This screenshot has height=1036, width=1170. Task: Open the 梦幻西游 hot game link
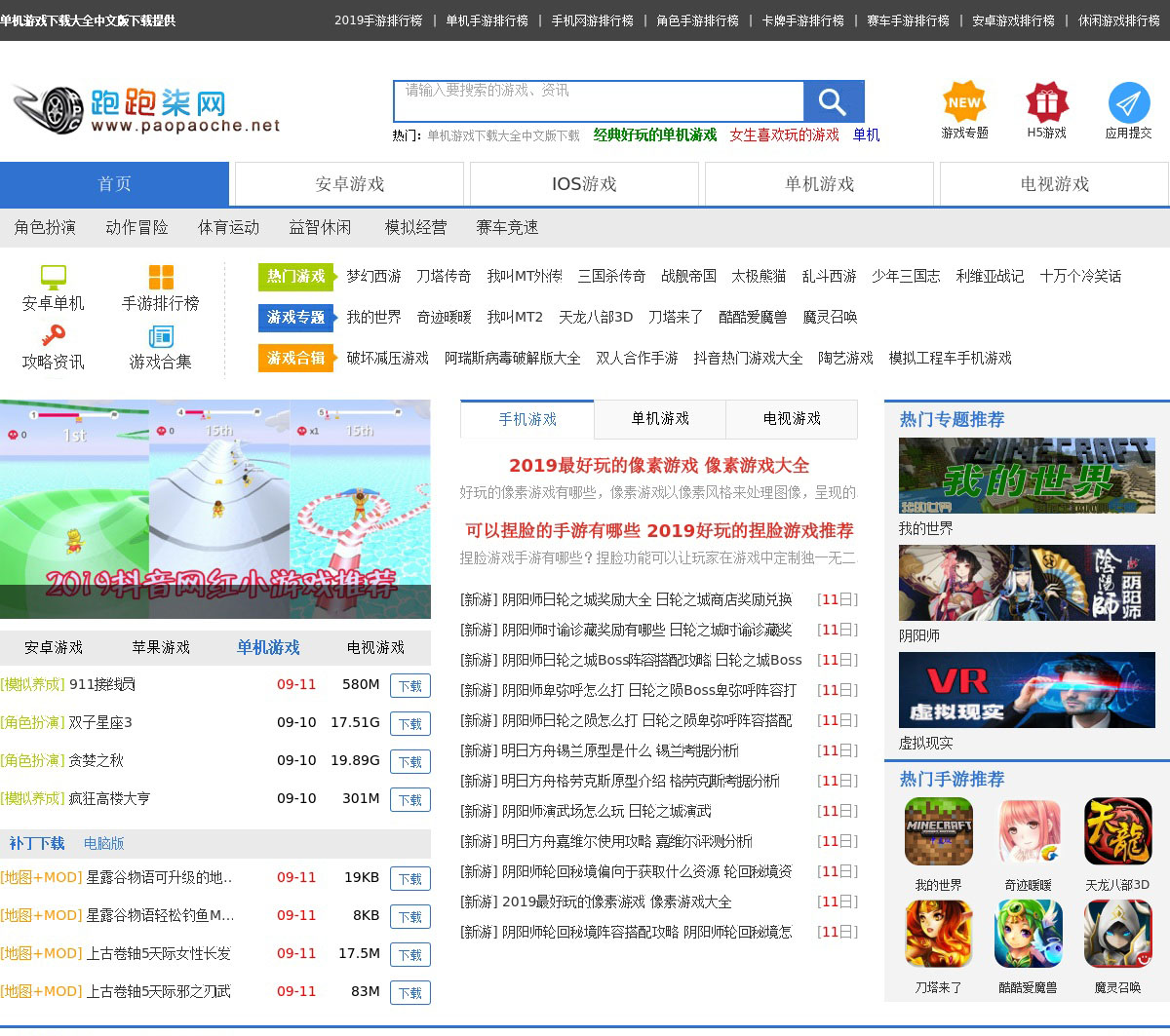(373, 277)
